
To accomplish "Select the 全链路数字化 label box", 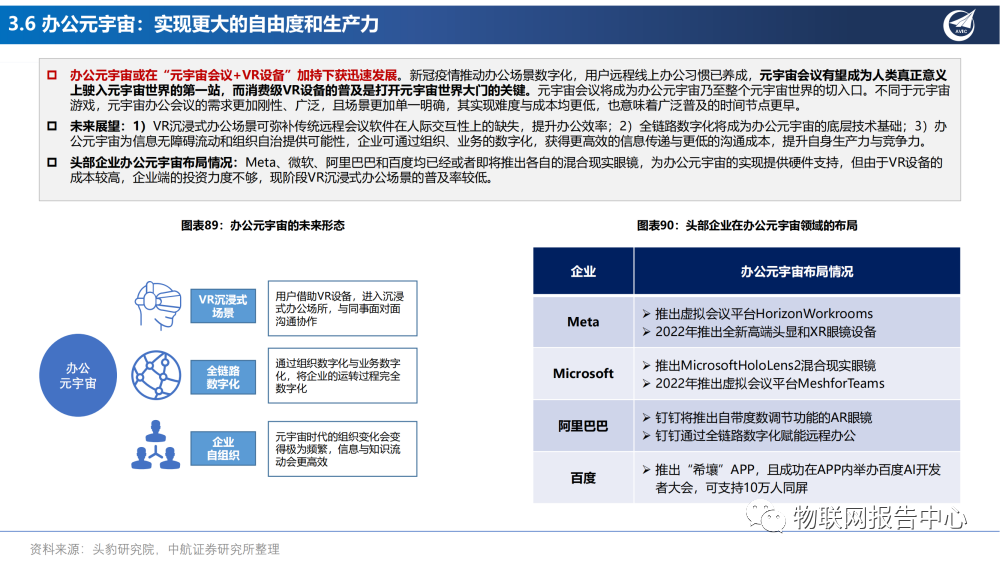I will (x=223, y=378).
